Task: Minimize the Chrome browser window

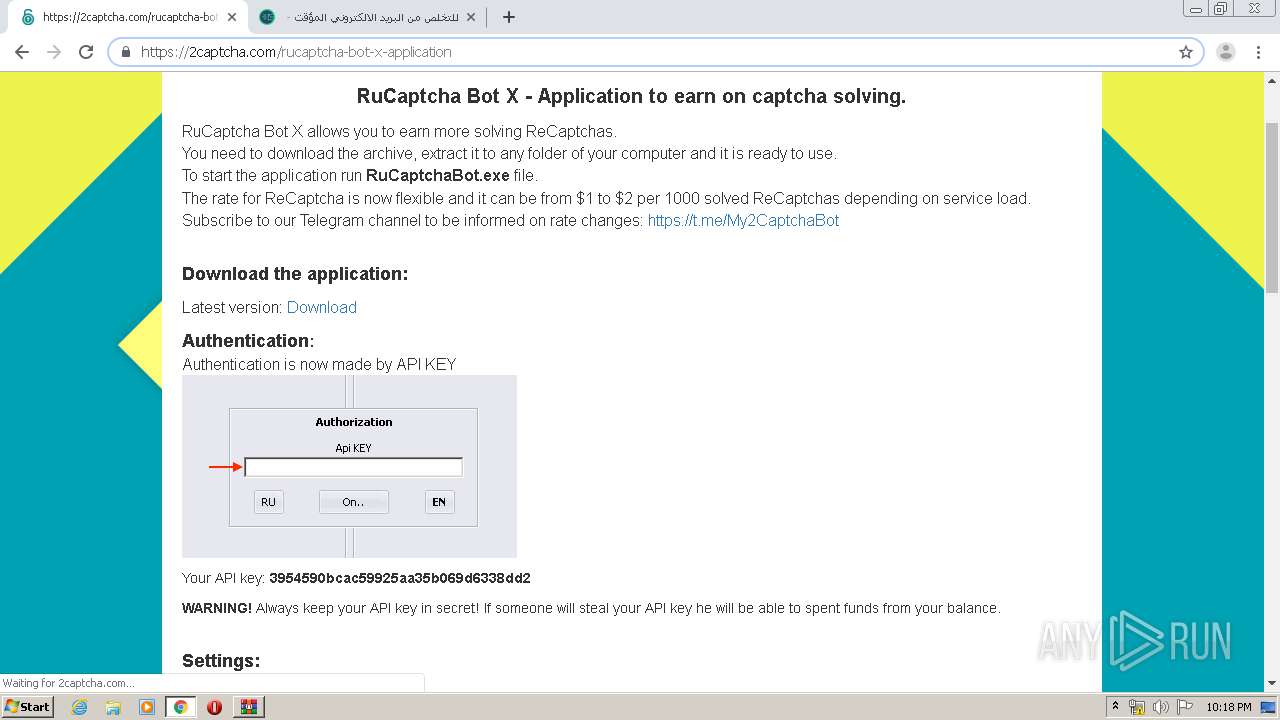Action: 1197,8
